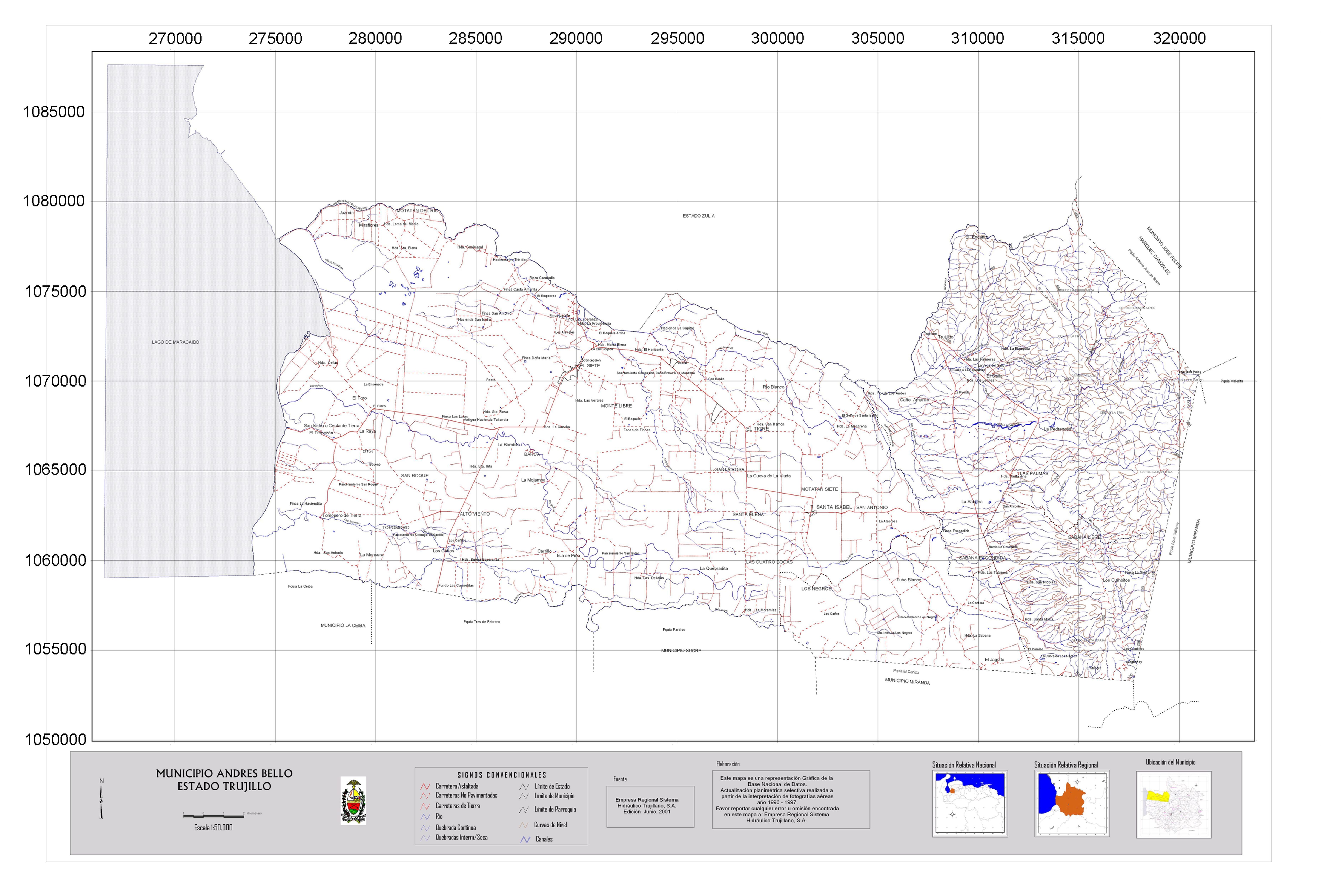Click the 'MUNICIPIO LA CEIBA' label
Image resolution: width=1321 pixels, height=896 pixels.
coord(343,626)
